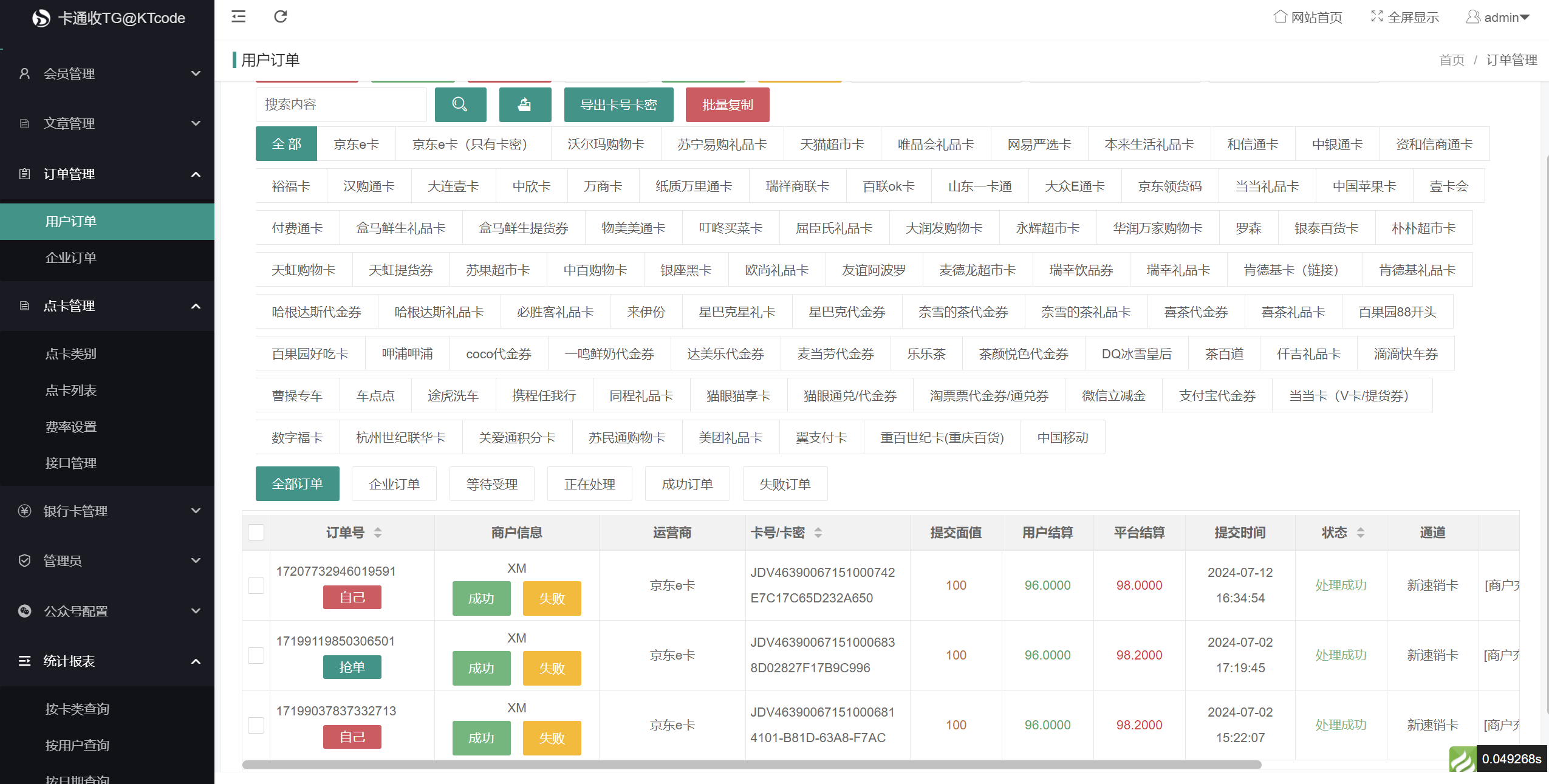Sort by order number column arrows
Image resolution: width=1549 pixels, height=784 pixels.
(378, 533)
